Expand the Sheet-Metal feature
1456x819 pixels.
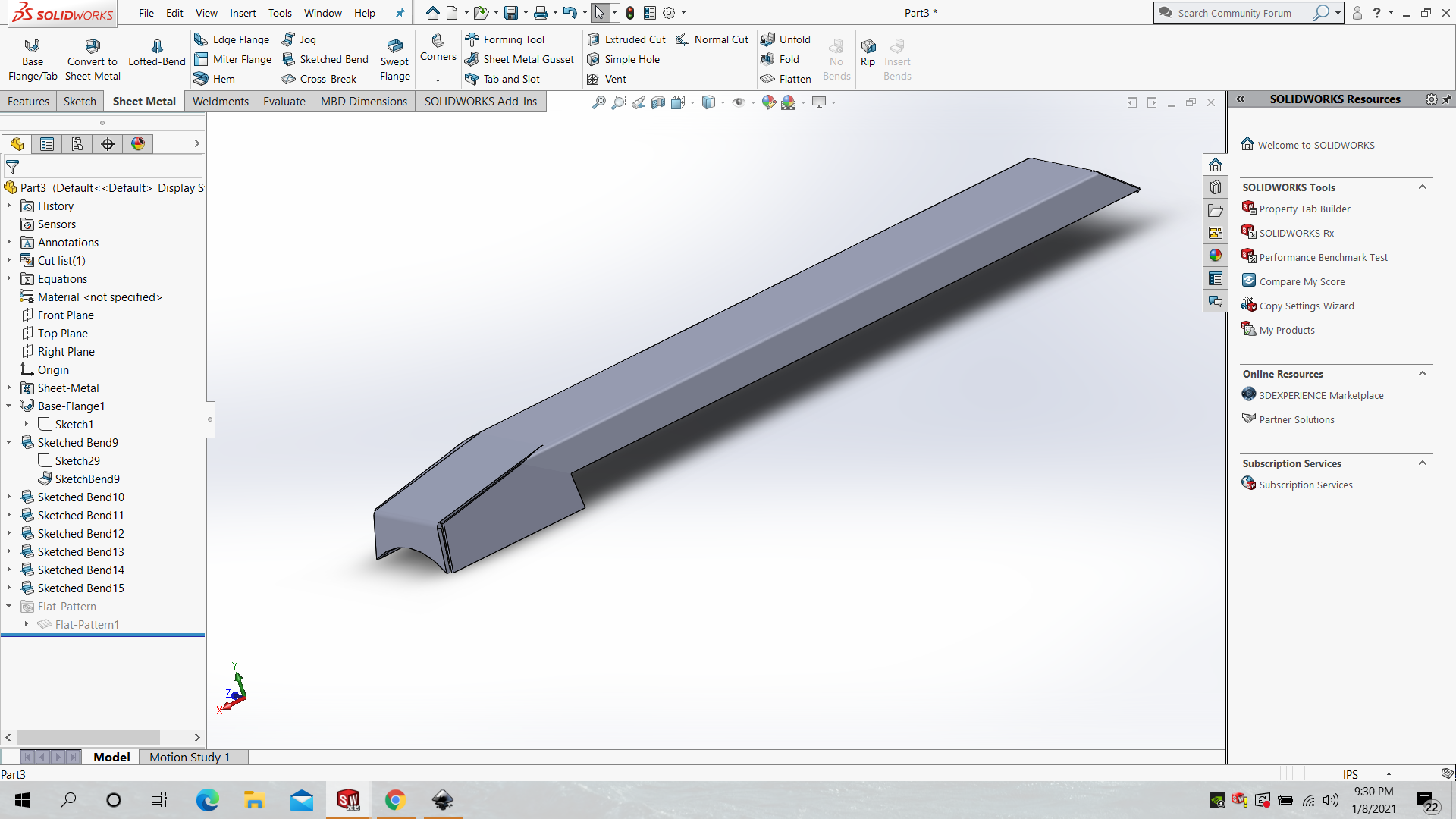[9, 388]
